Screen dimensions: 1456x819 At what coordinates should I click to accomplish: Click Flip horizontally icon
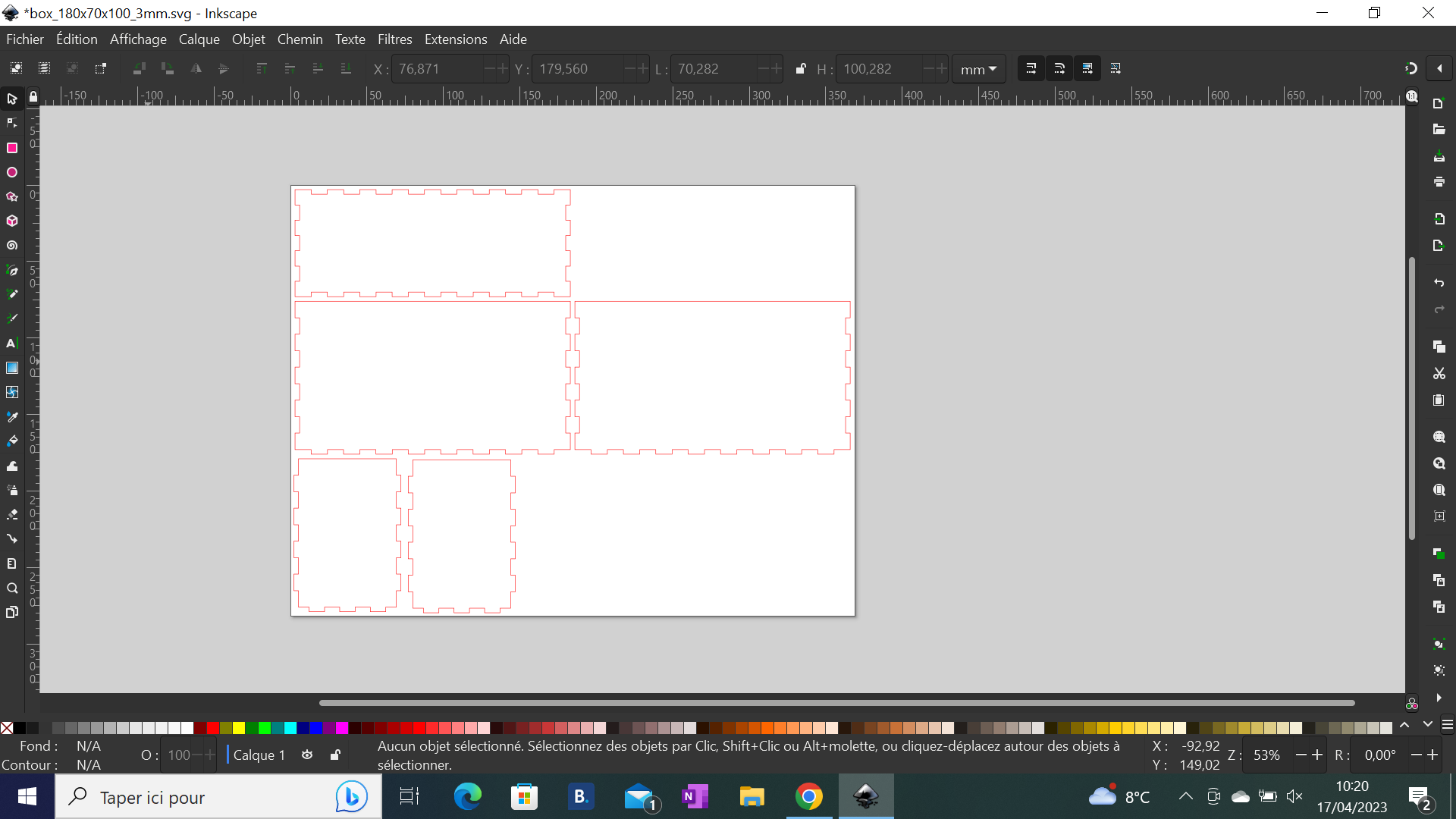click(x=196, y=68)
